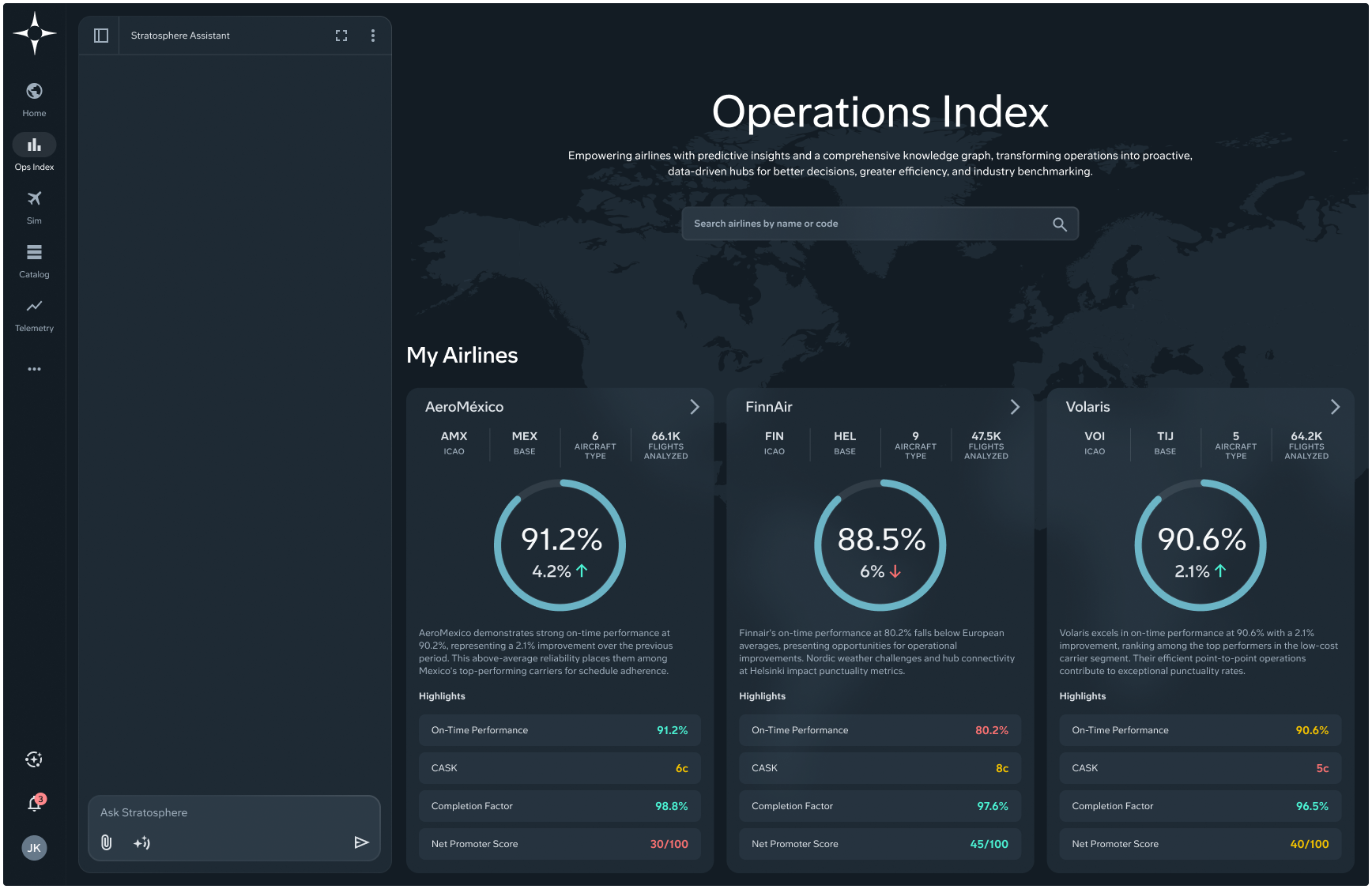The height and width of the screenshot is (889, 1372).
Task: Click the Stratosphere star logo
Action: pos(35,33)
